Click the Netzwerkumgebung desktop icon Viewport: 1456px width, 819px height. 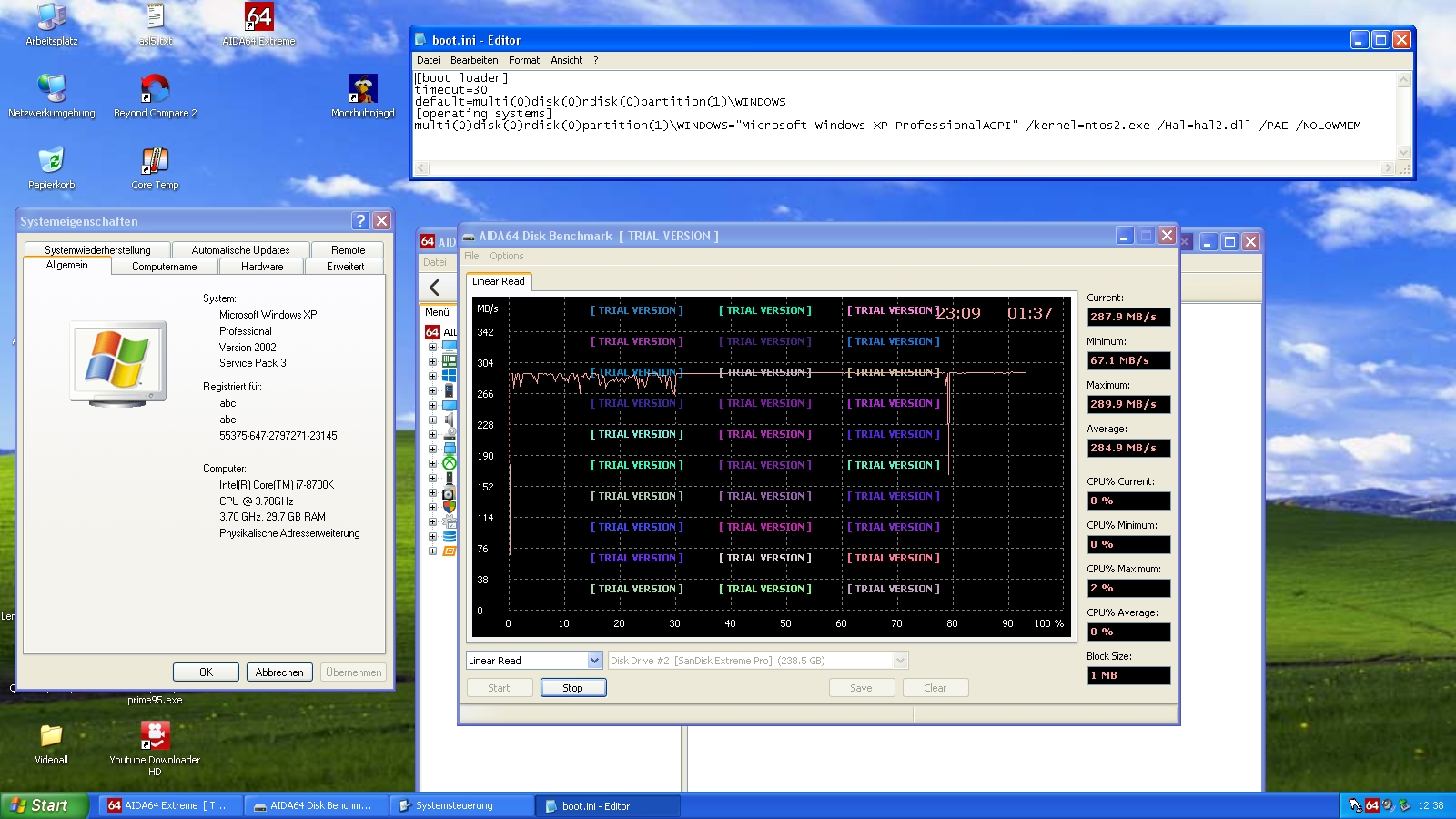[x=52, y=96]
